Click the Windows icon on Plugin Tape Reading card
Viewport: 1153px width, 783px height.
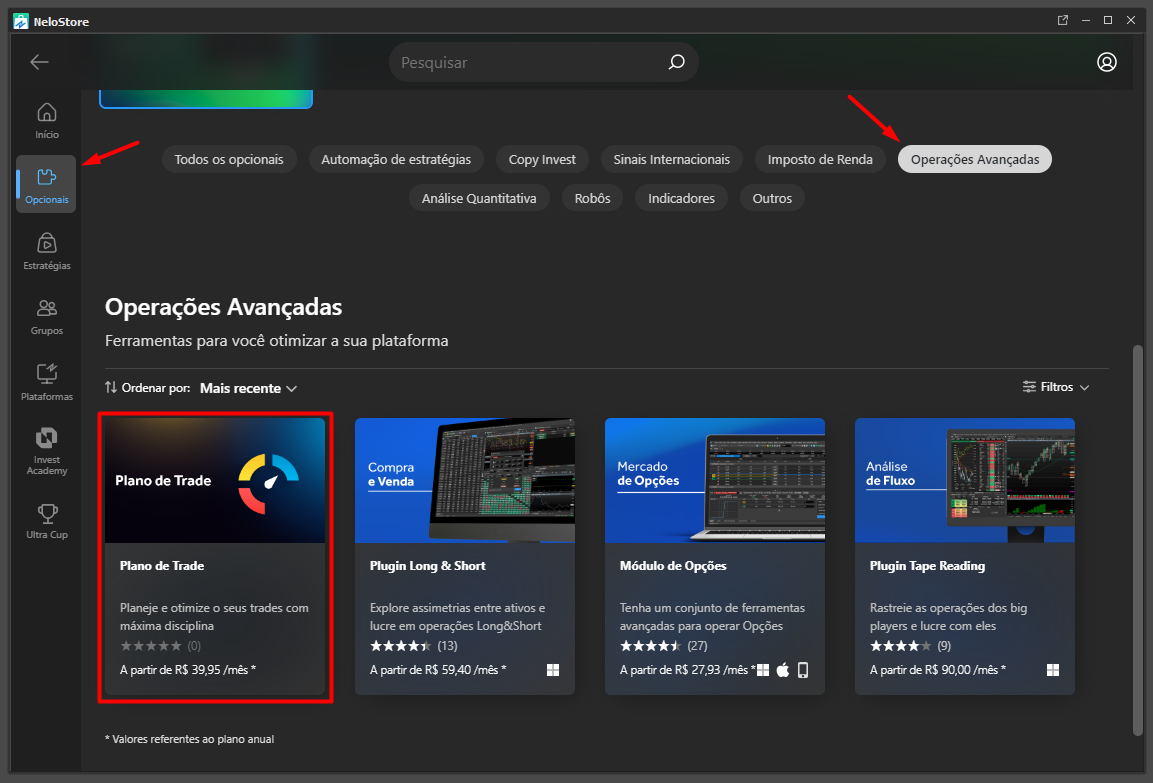click(1053, 670)
